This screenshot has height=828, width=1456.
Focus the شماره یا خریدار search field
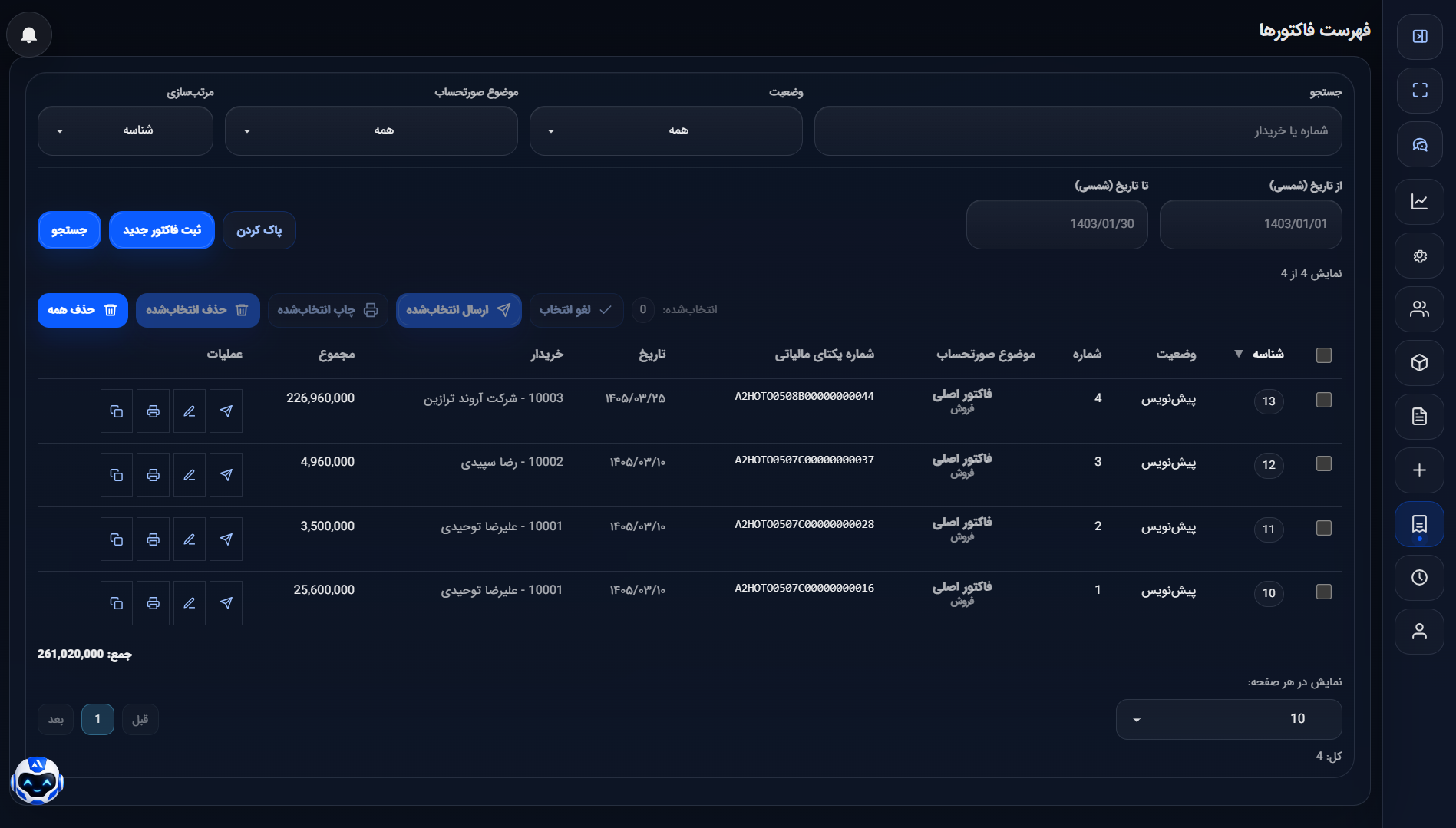click(x=1078, y=130)
